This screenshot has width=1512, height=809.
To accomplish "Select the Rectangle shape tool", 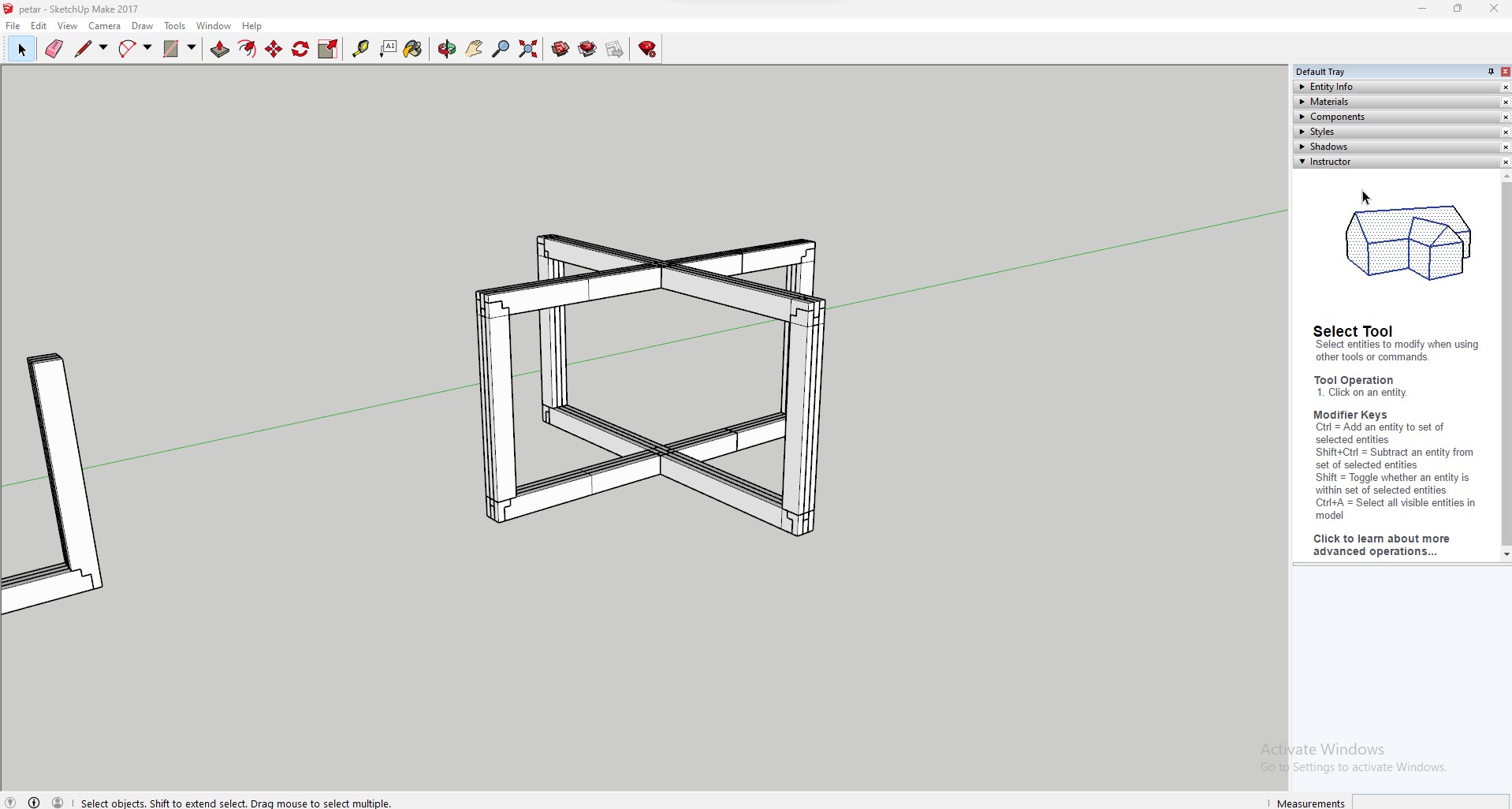I will point(171,50).
